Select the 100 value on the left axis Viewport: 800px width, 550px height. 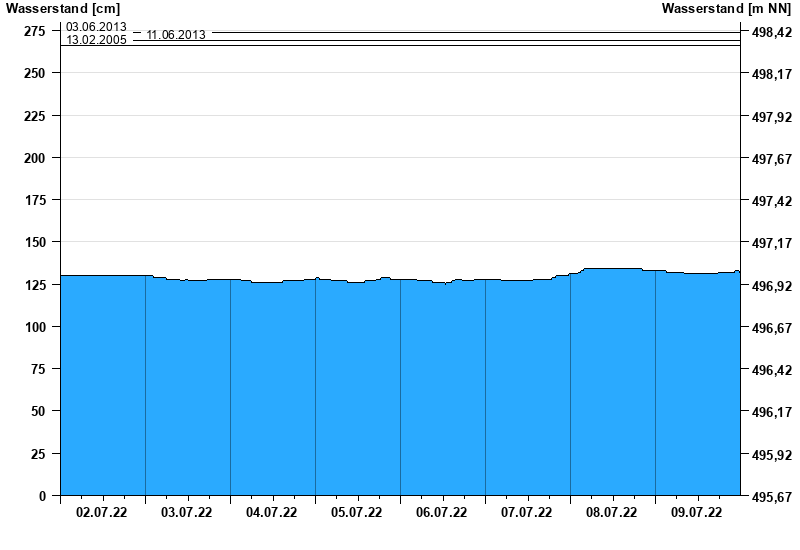[35, 327]
